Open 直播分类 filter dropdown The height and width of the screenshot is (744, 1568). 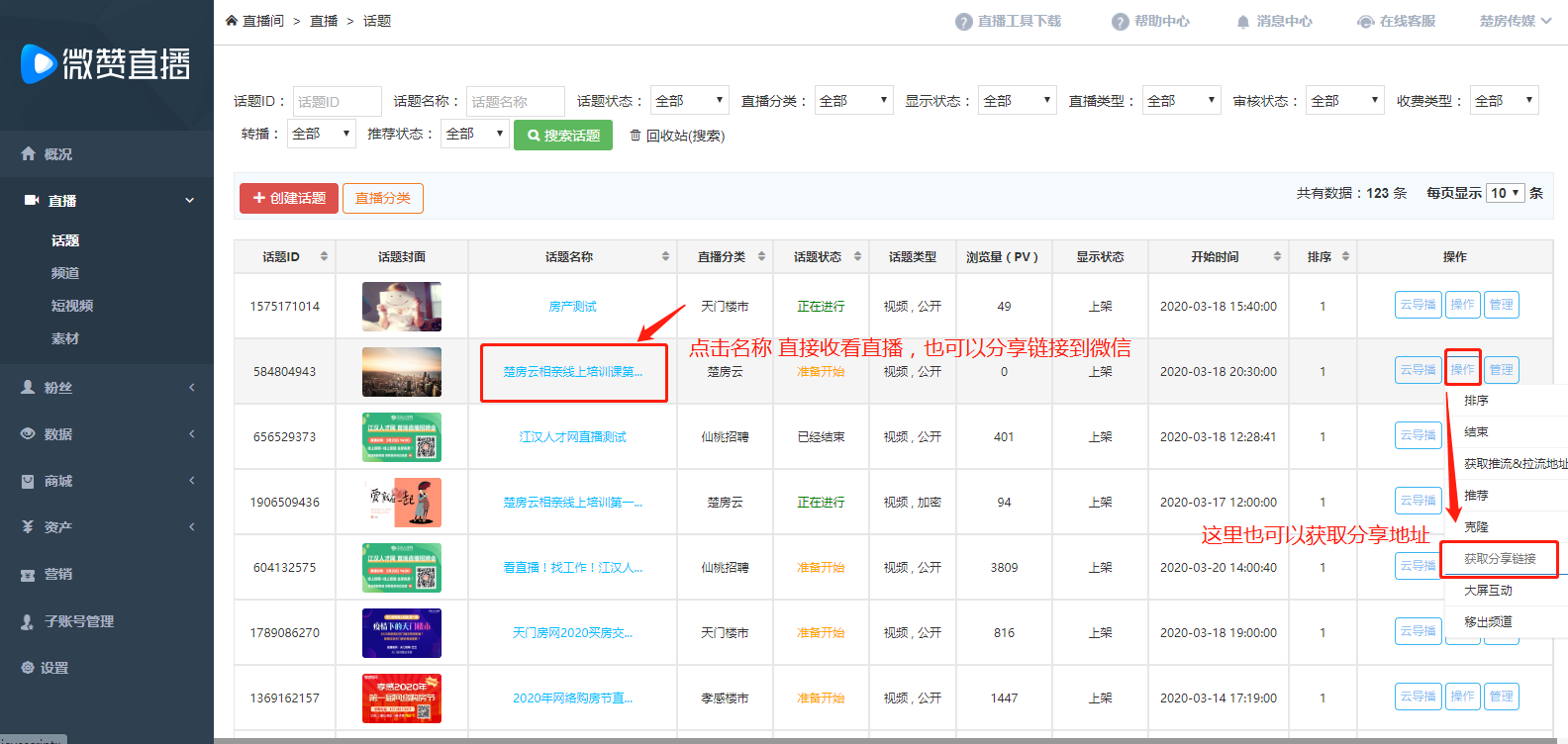tap(854, 100)
